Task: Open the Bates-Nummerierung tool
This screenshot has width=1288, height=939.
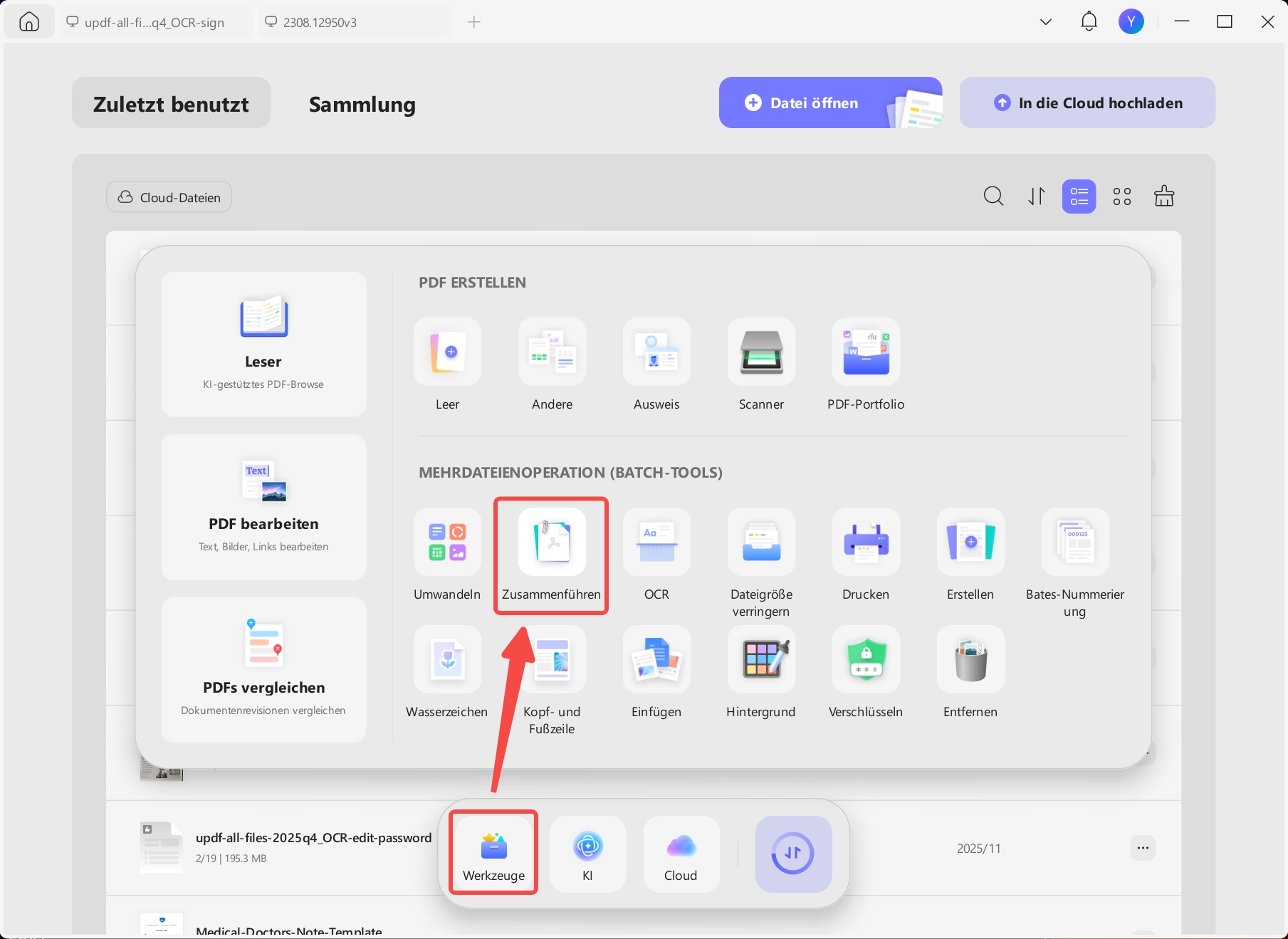Action: [x=1075, y=563]
